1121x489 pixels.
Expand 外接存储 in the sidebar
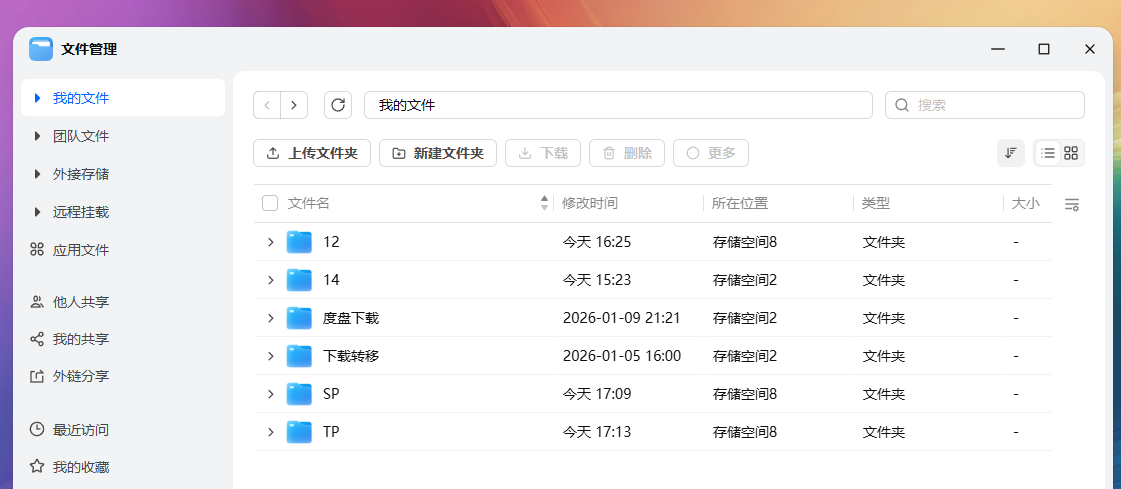click(38, 174)
